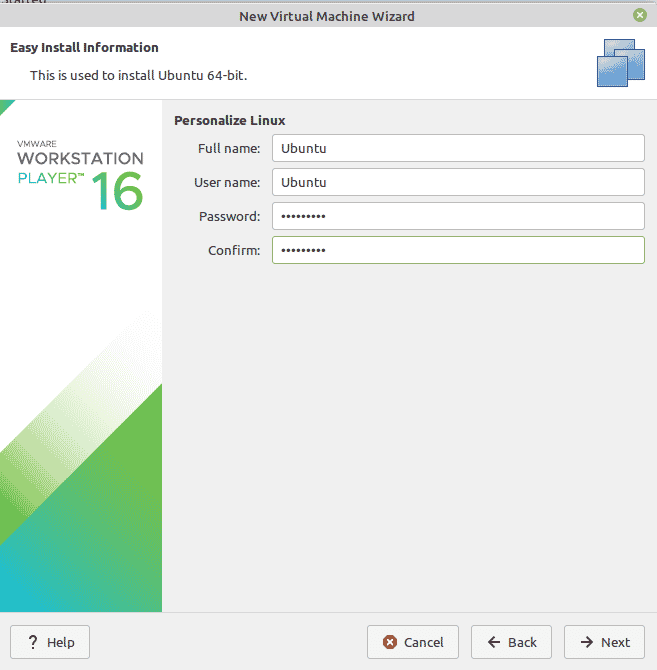Click the 'Personalize Linux' heading

click(x=229, y=120)
